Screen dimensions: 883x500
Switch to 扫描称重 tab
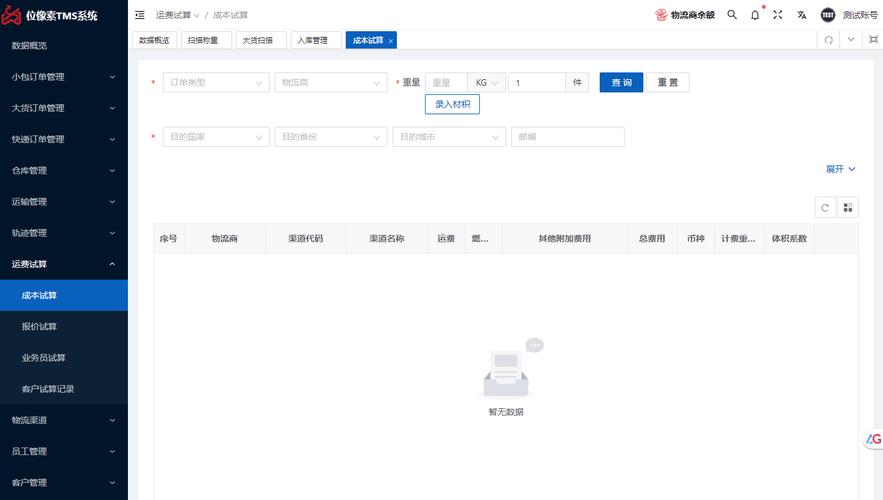click(206, 40)
